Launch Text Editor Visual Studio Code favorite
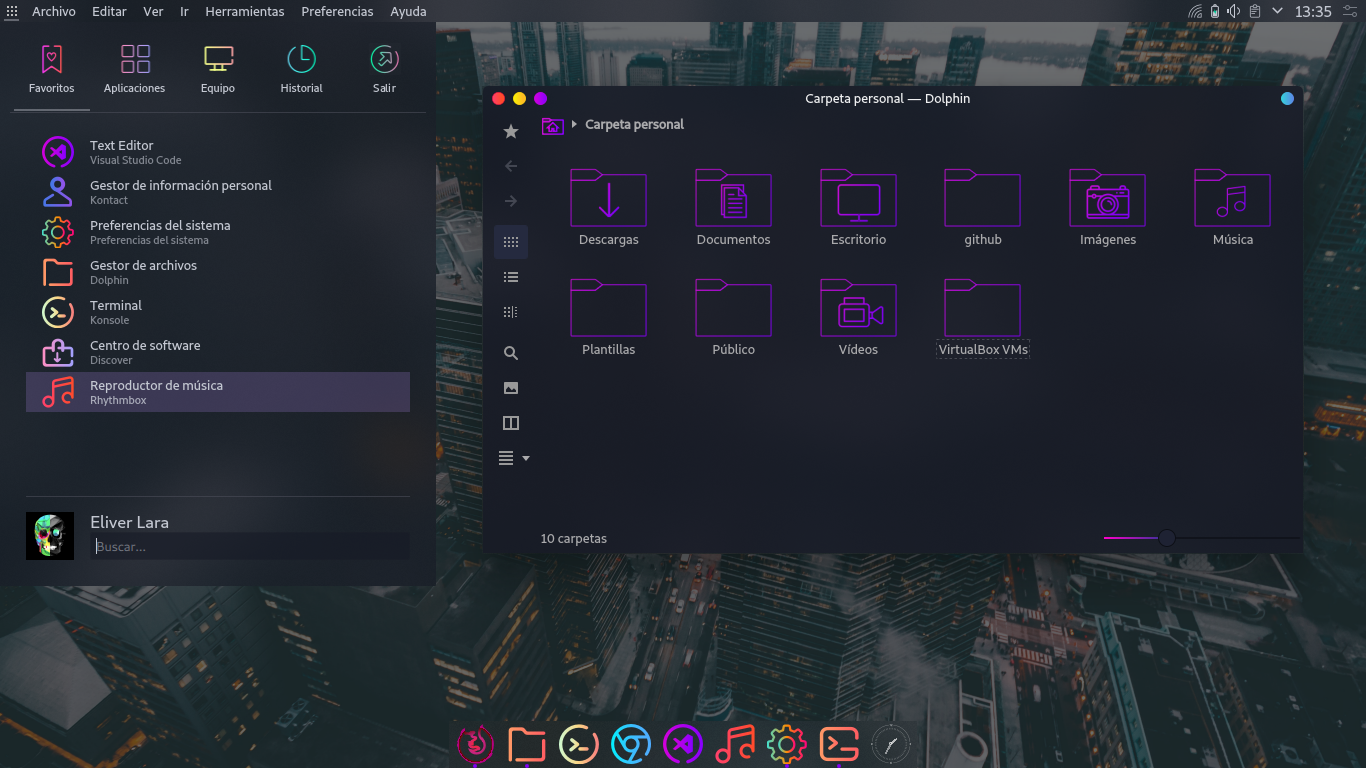 pos(218,152)
